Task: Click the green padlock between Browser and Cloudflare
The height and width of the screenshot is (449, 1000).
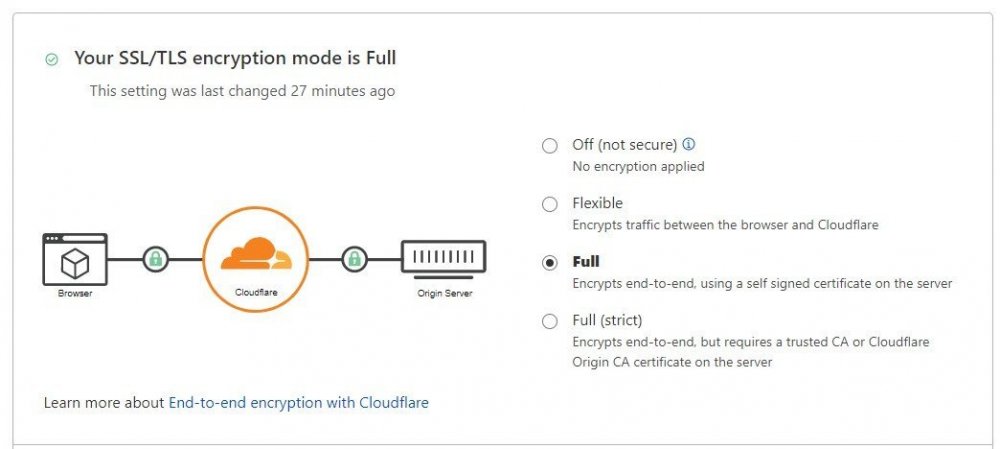Action: (x=154, y=260)
